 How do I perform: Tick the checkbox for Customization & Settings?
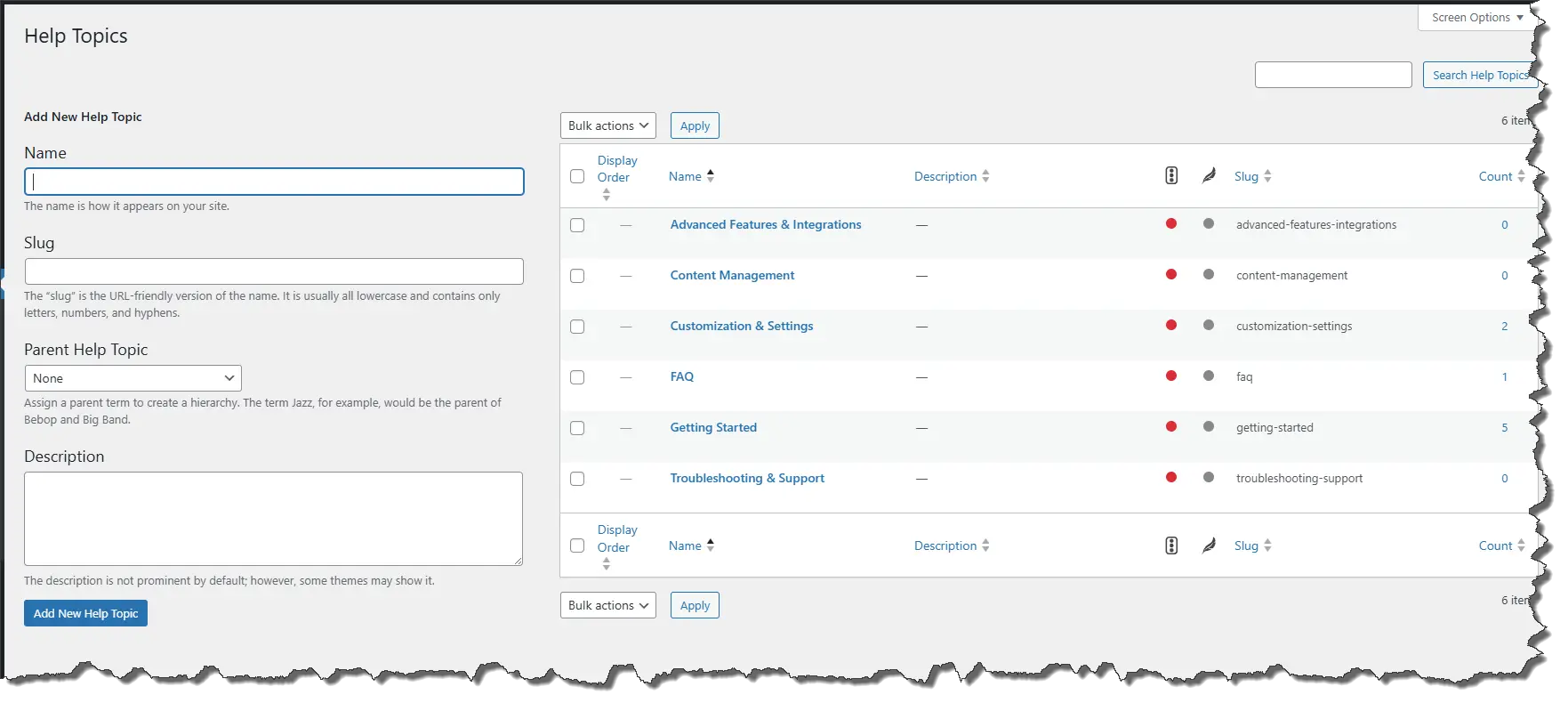(x=577, y=327)
